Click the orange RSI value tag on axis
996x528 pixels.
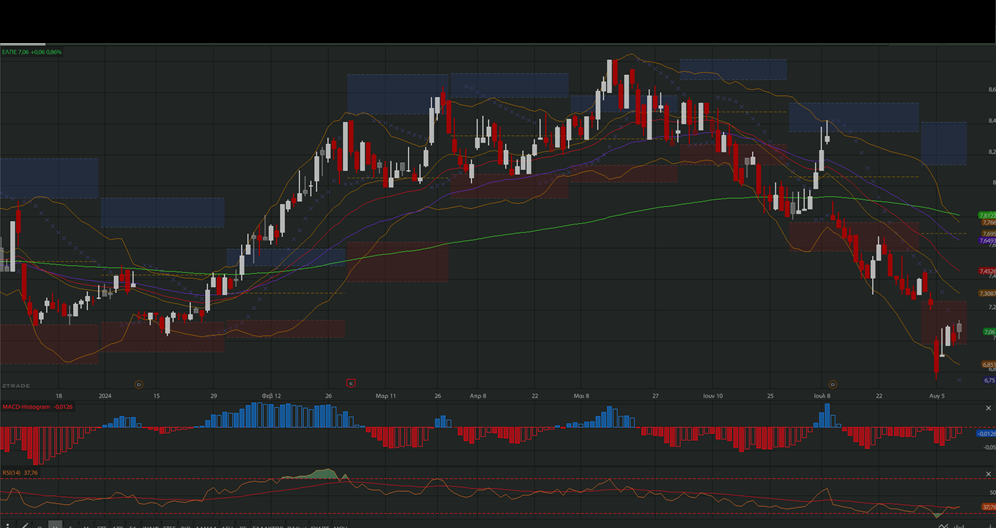click(x=988, y=507)
